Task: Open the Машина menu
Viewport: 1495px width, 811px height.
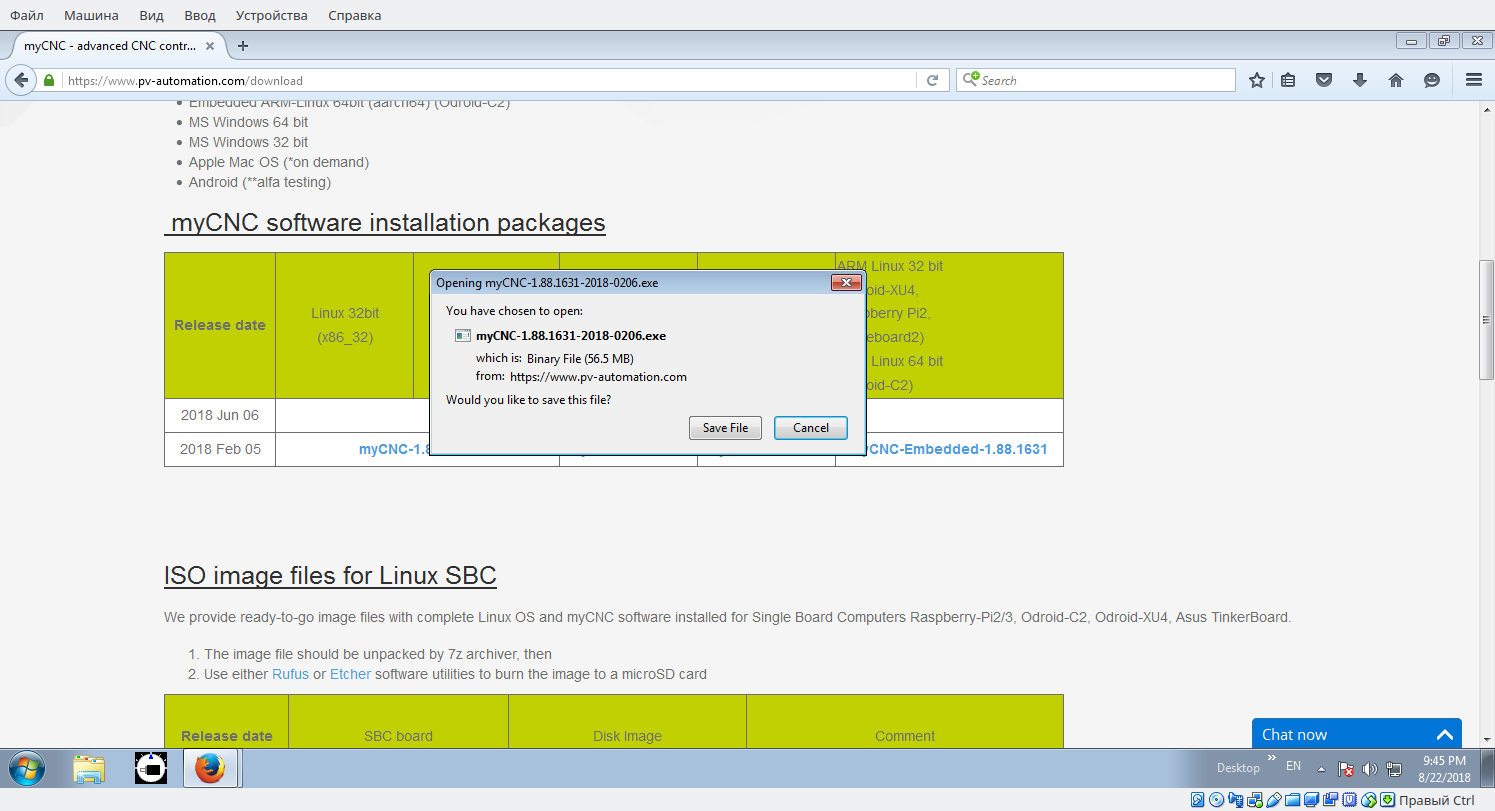Action: click(x=91, y=15)
